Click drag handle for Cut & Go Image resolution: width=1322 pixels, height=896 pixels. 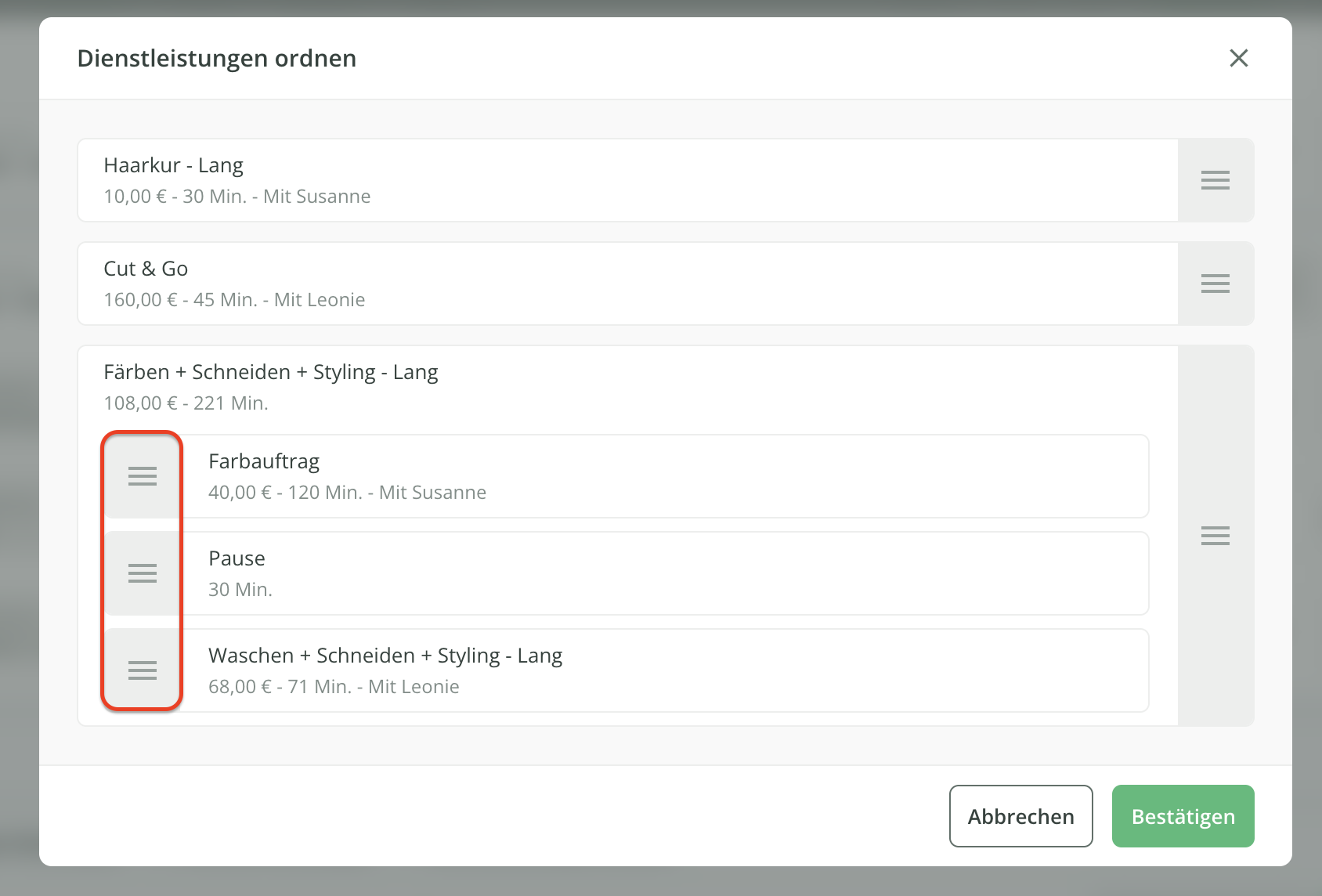click(1215, 284)
